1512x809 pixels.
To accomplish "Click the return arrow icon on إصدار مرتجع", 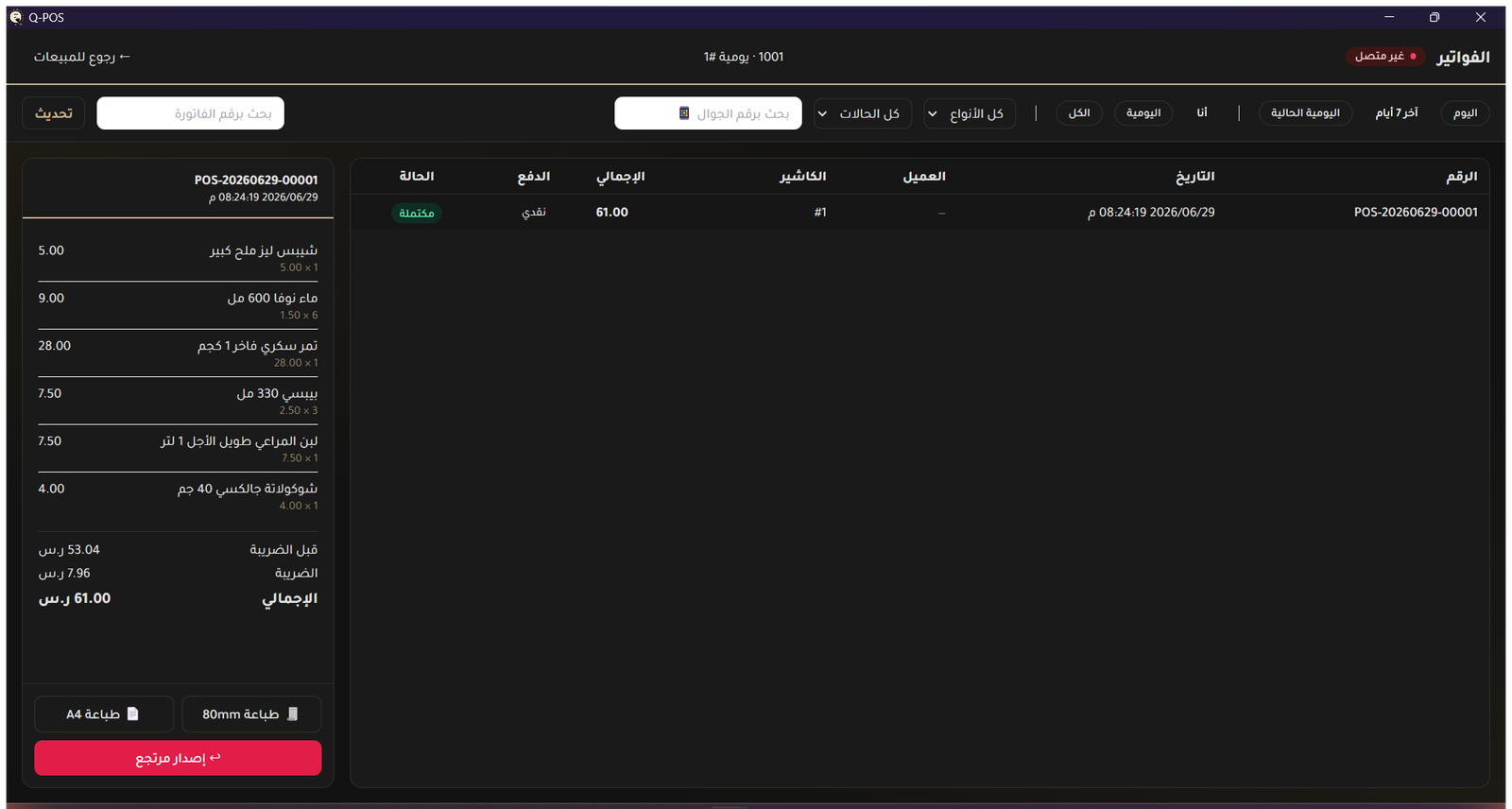I will tap(215, 757).
